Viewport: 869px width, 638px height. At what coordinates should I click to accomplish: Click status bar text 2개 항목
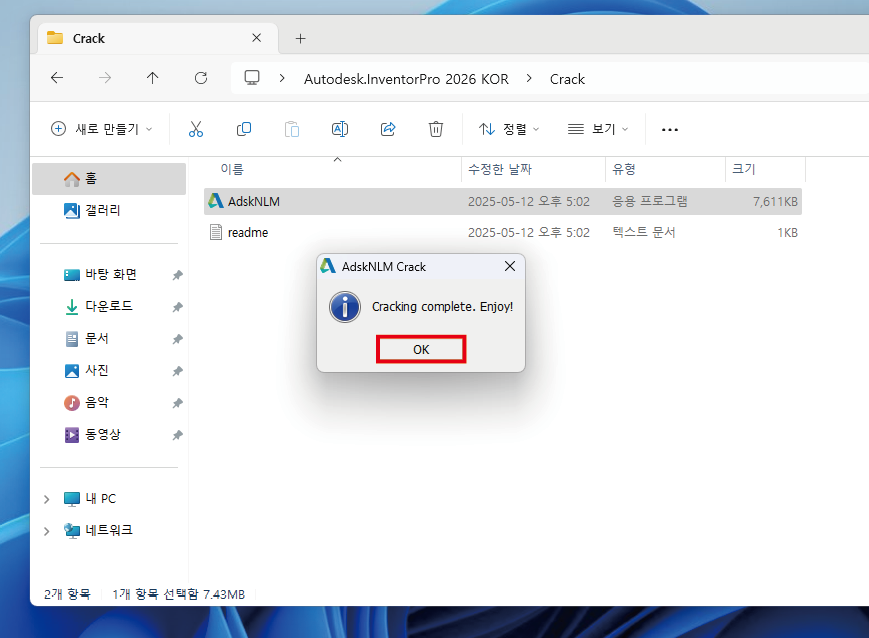click(67, 594)
